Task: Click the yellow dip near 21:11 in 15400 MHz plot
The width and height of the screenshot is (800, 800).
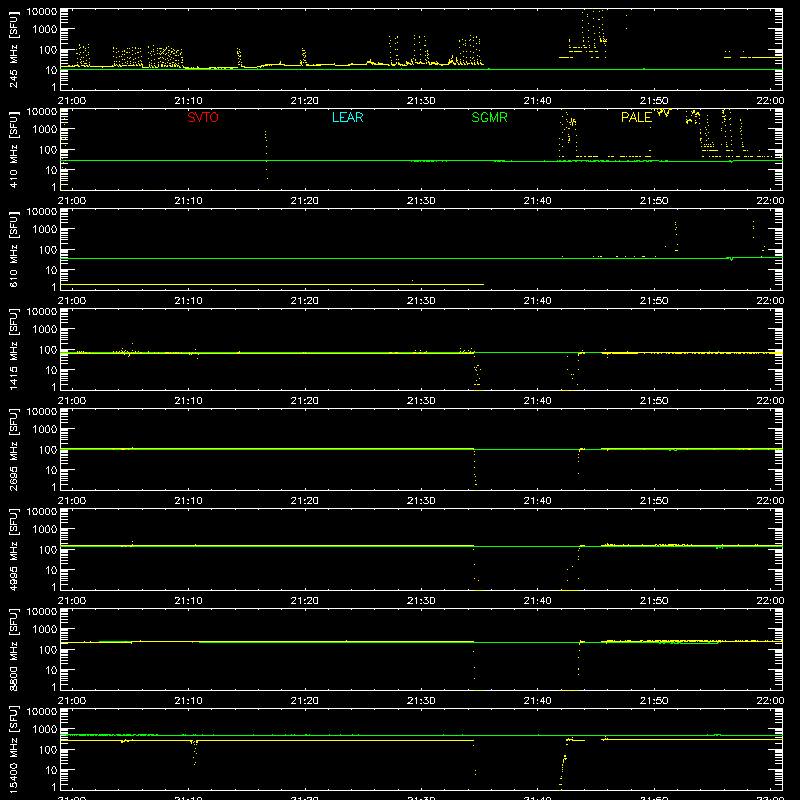Action: click(x=194, y=753)
